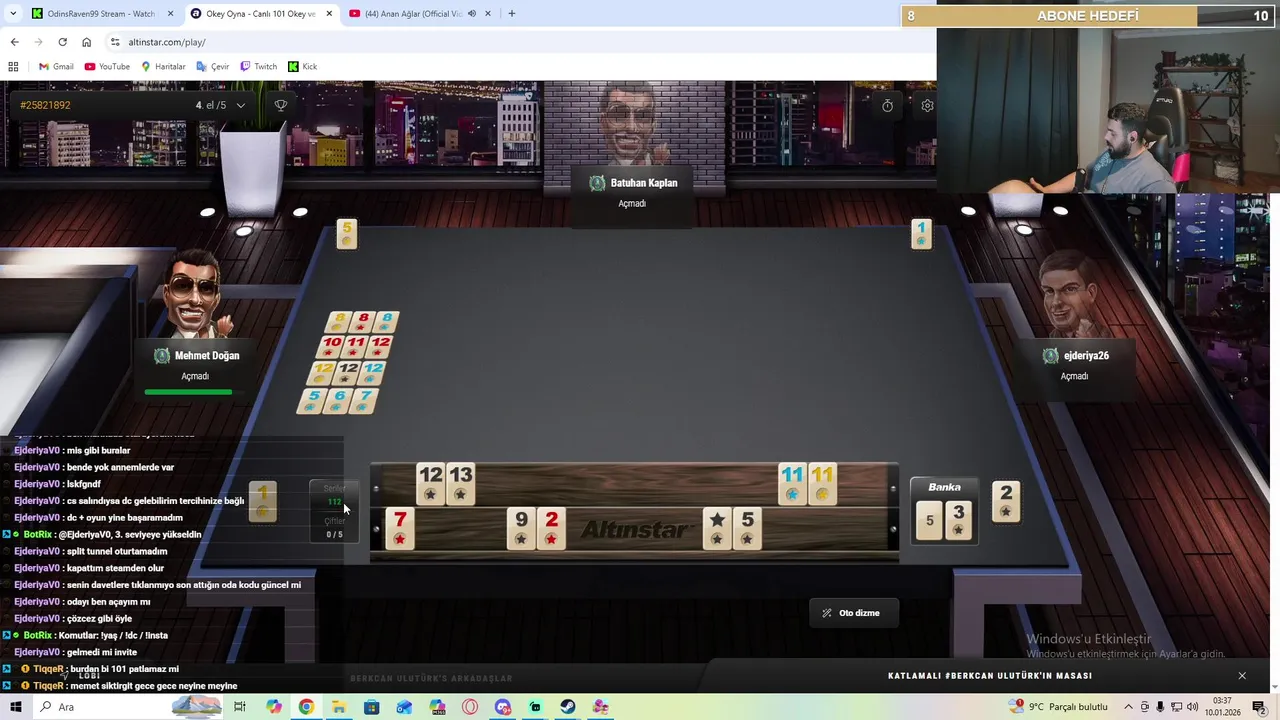Select the black 9 tile on the rack
The image size is (1280, 720).
point(521,529)
